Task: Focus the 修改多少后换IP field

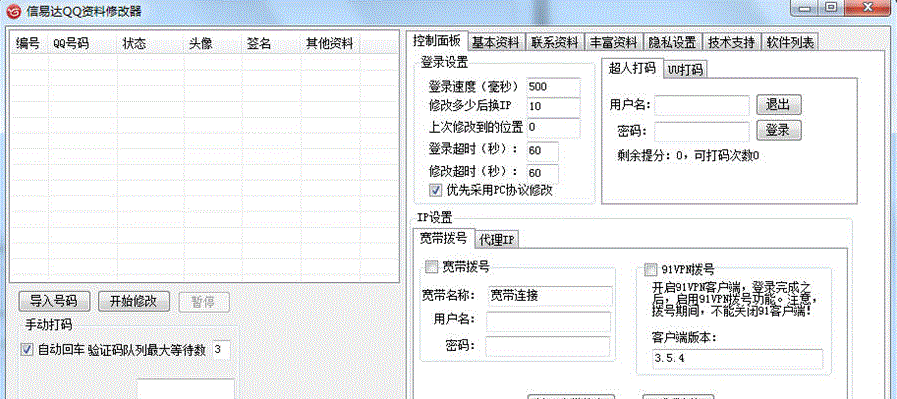Action: point(553,107)
